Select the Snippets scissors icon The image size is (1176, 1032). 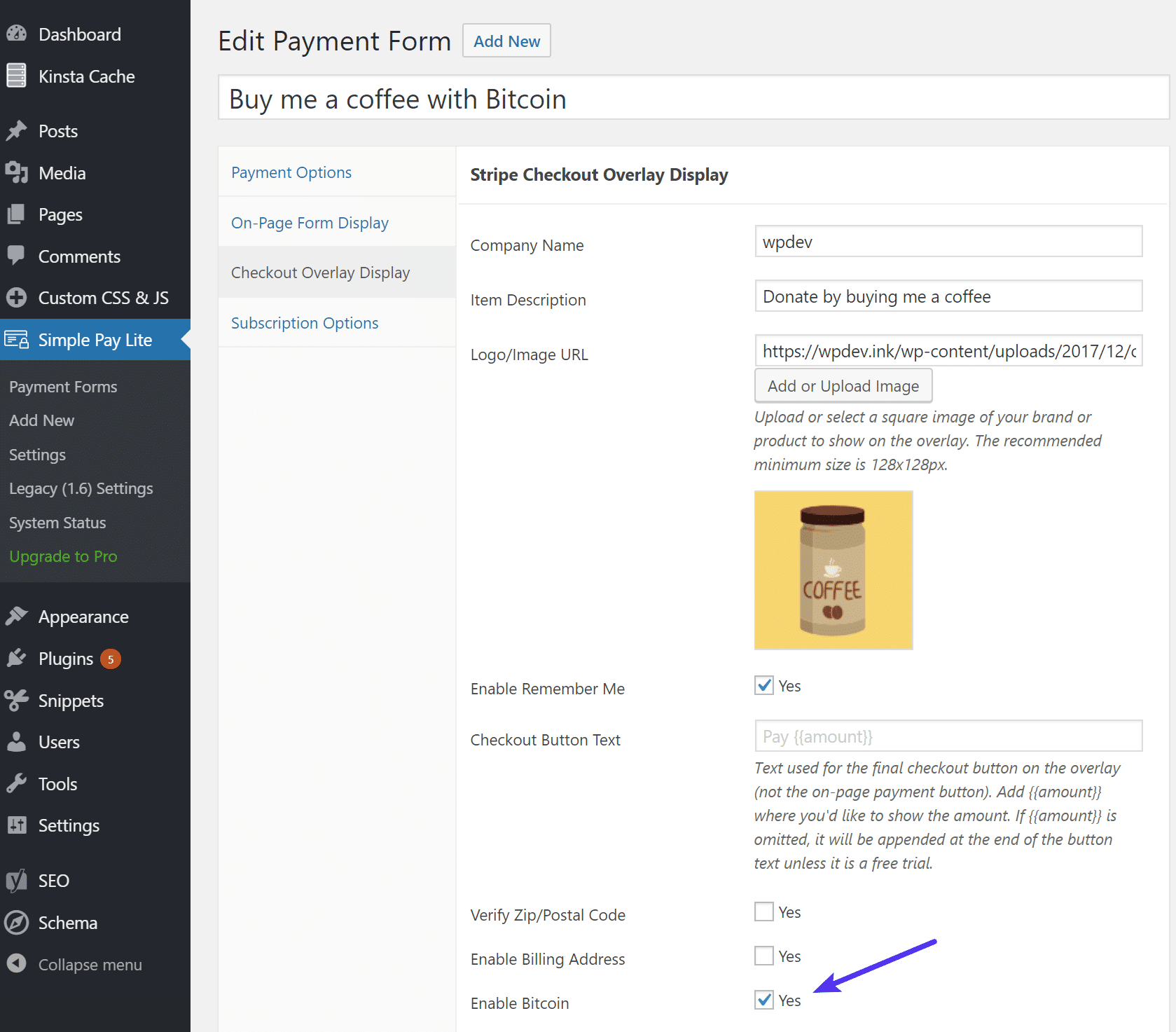(18, 700)
